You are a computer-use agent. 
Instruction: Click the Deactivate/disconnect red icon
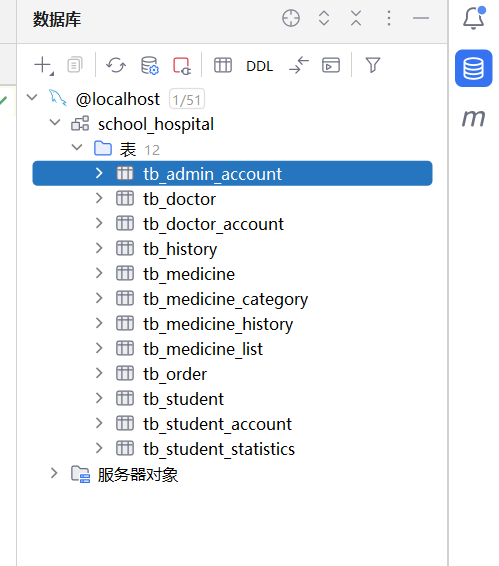(182, 66)
